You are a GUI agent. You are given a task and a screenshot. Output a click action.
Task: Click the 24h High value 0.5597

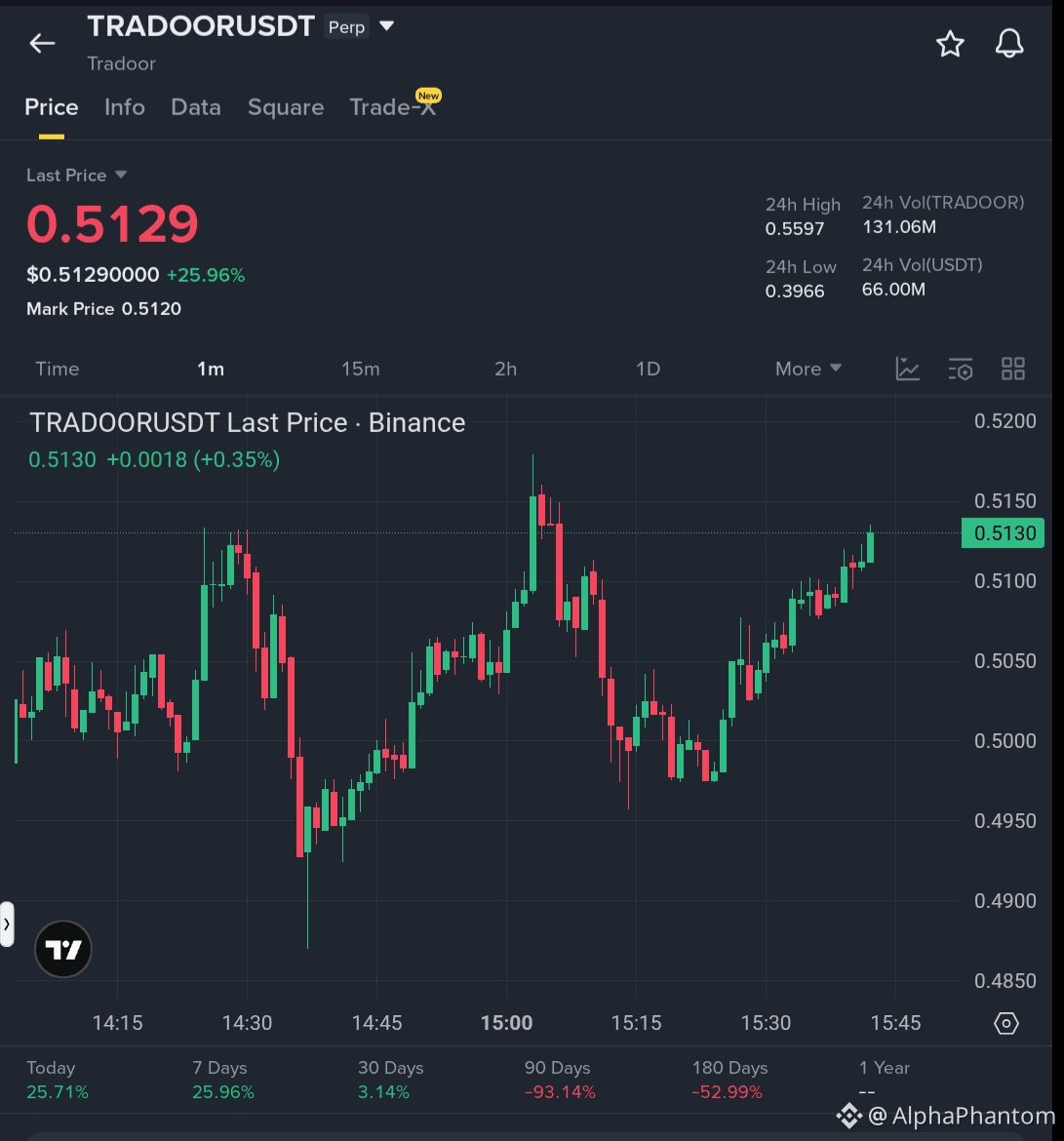point(795,229)
